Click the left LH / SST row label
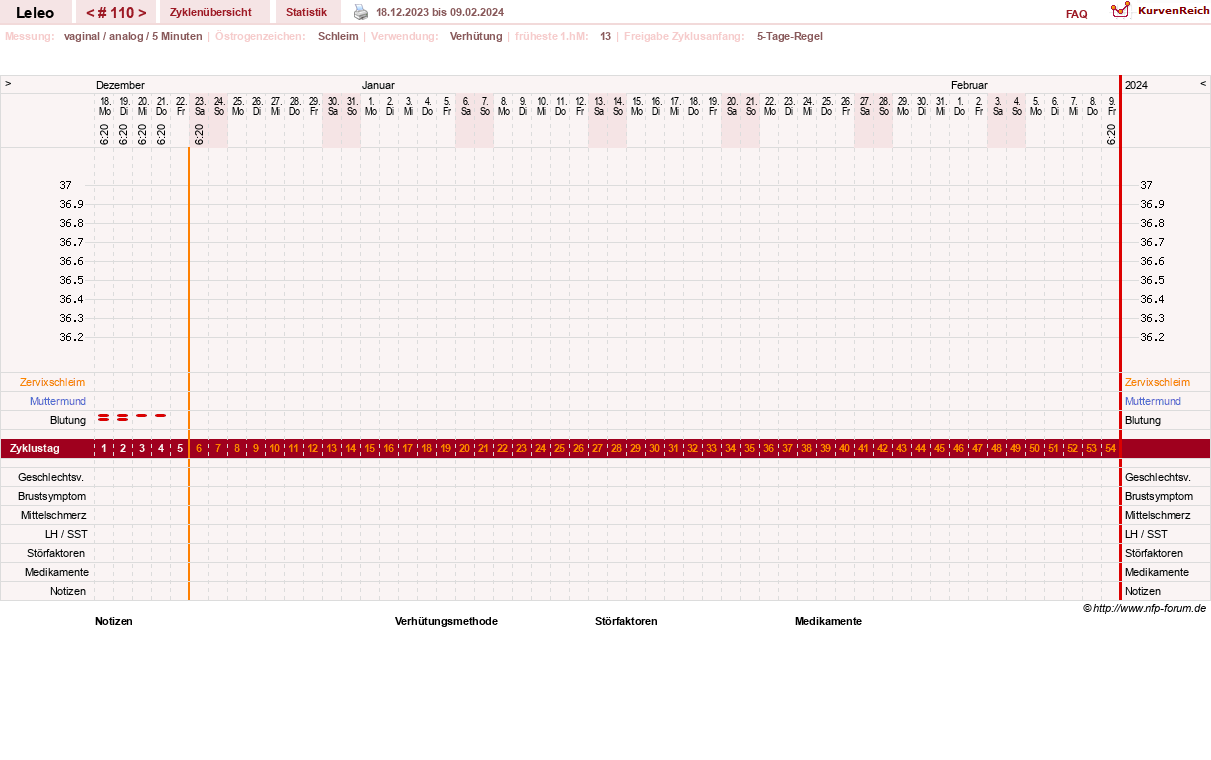Image resolution: width=1211 pixels, height=760 pixels. click(x=65, y=534)
